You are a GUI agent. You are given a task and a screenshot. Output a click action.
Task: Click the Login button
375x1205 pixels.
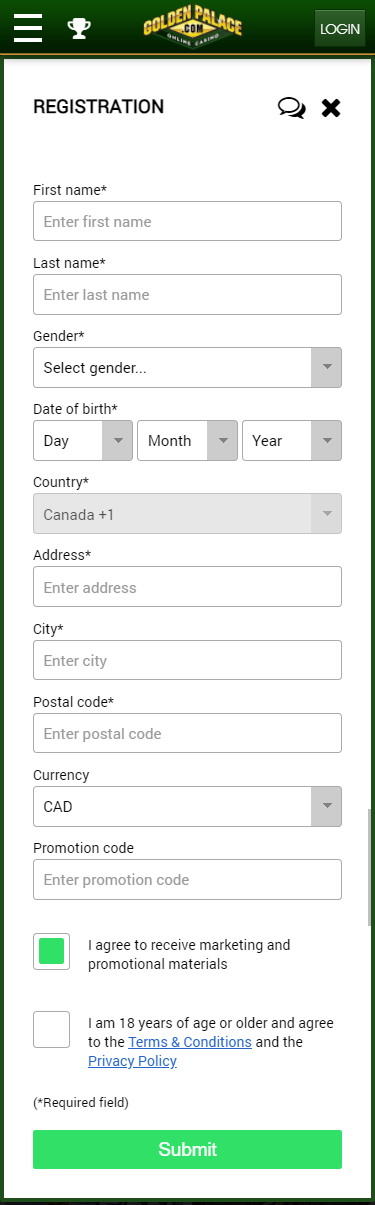coord(340,29)
